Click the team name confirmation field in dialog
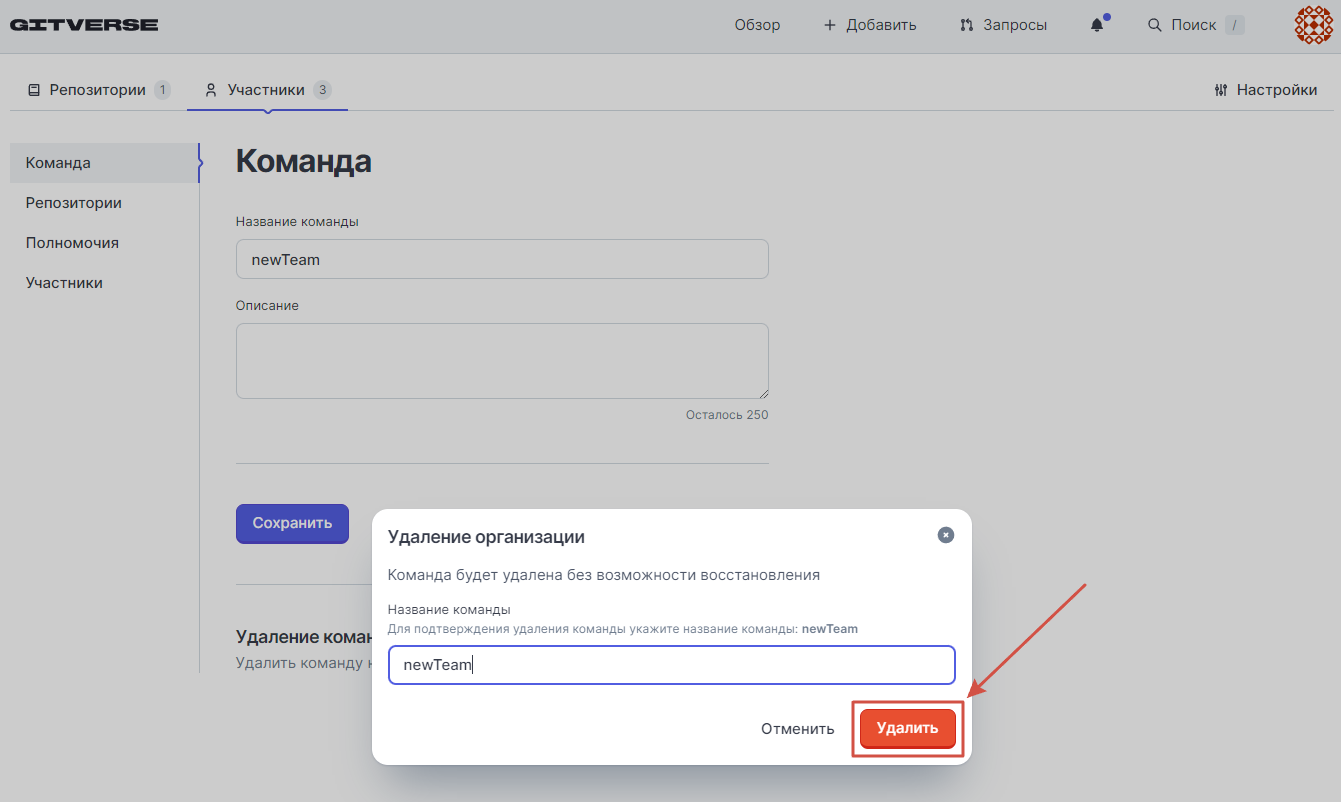 point(672,665)
